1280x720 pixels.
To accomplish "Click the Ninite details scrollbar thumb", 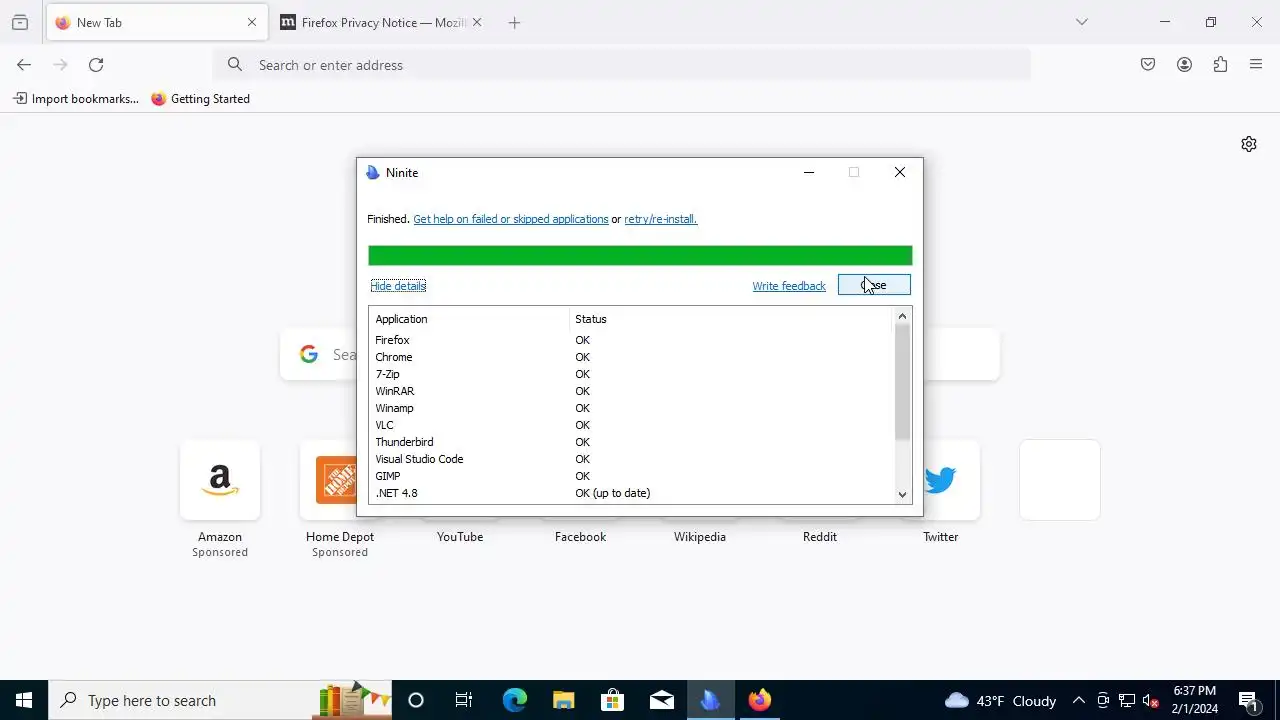I will pos(902,382).
